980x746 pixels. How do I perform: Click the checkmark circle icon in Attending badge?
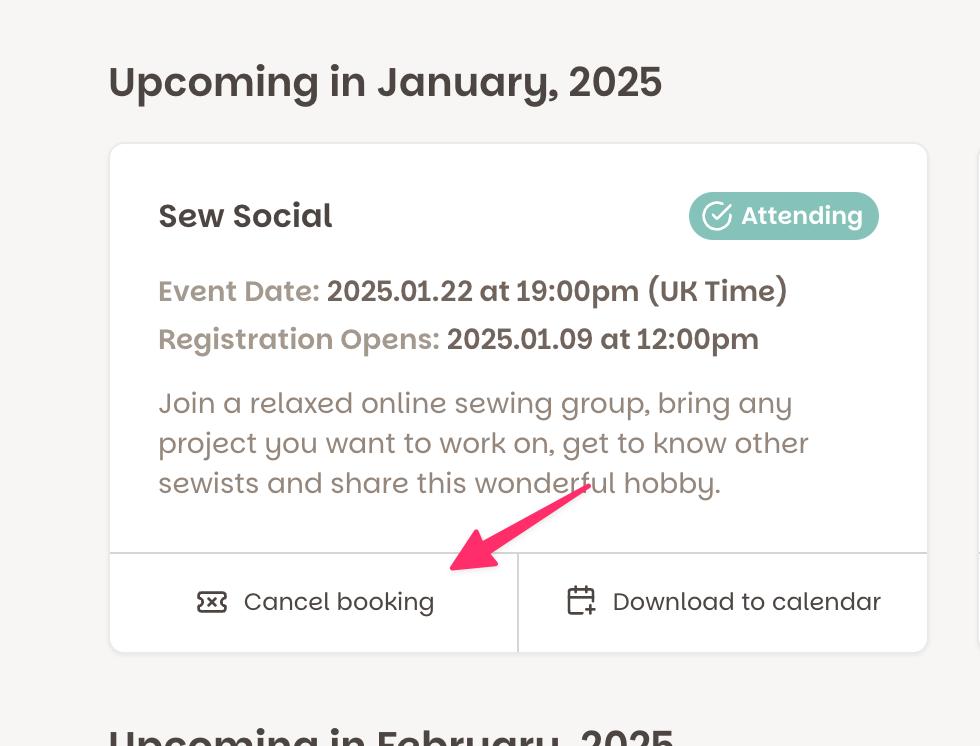(717, 216)
